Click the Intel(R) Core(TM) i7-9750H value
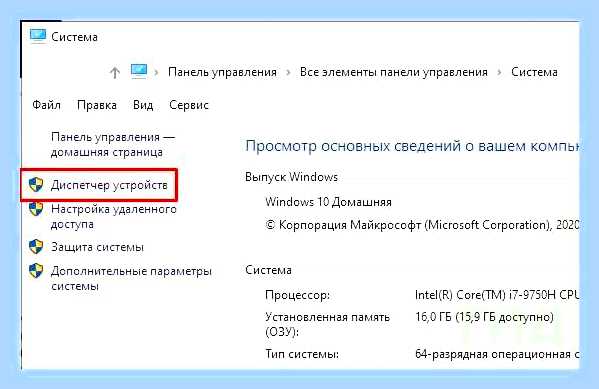The image size is (599, 389). [x=497, y=295]
